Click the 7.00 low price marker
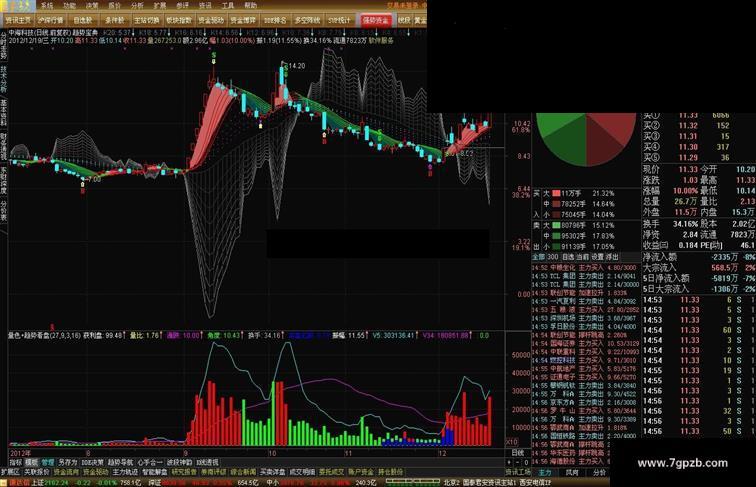Screen dimensions: 756x487 (94, 179)
